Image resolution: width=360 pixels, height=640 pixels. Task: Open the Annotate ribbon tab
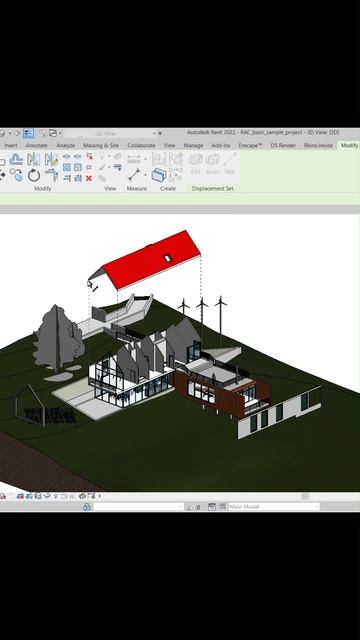(37, 145)
